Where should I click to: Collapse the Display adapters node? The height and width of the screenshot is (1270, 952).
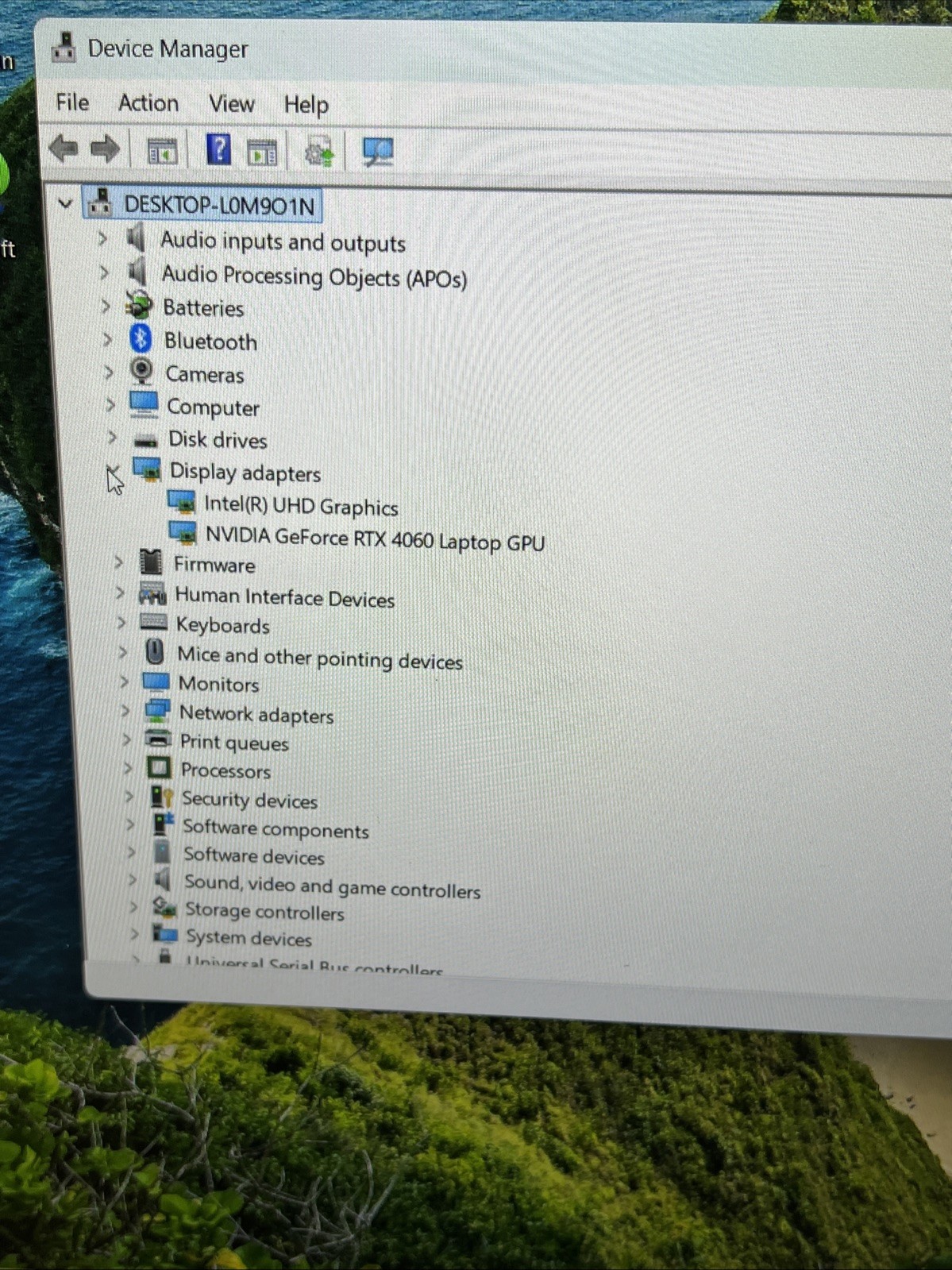112,472
